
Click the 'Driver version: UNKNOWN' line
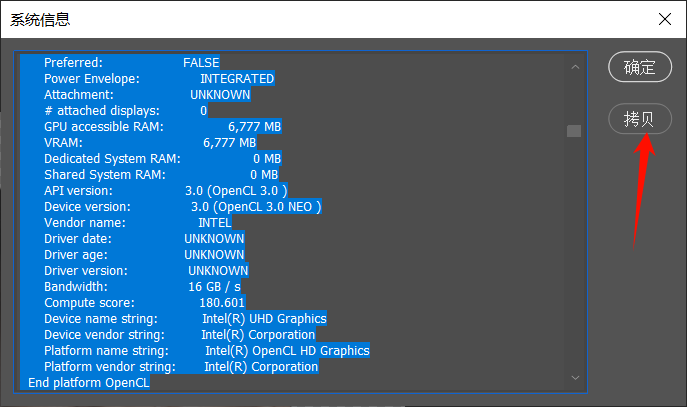pyautogui.click(x=146, y=270)
